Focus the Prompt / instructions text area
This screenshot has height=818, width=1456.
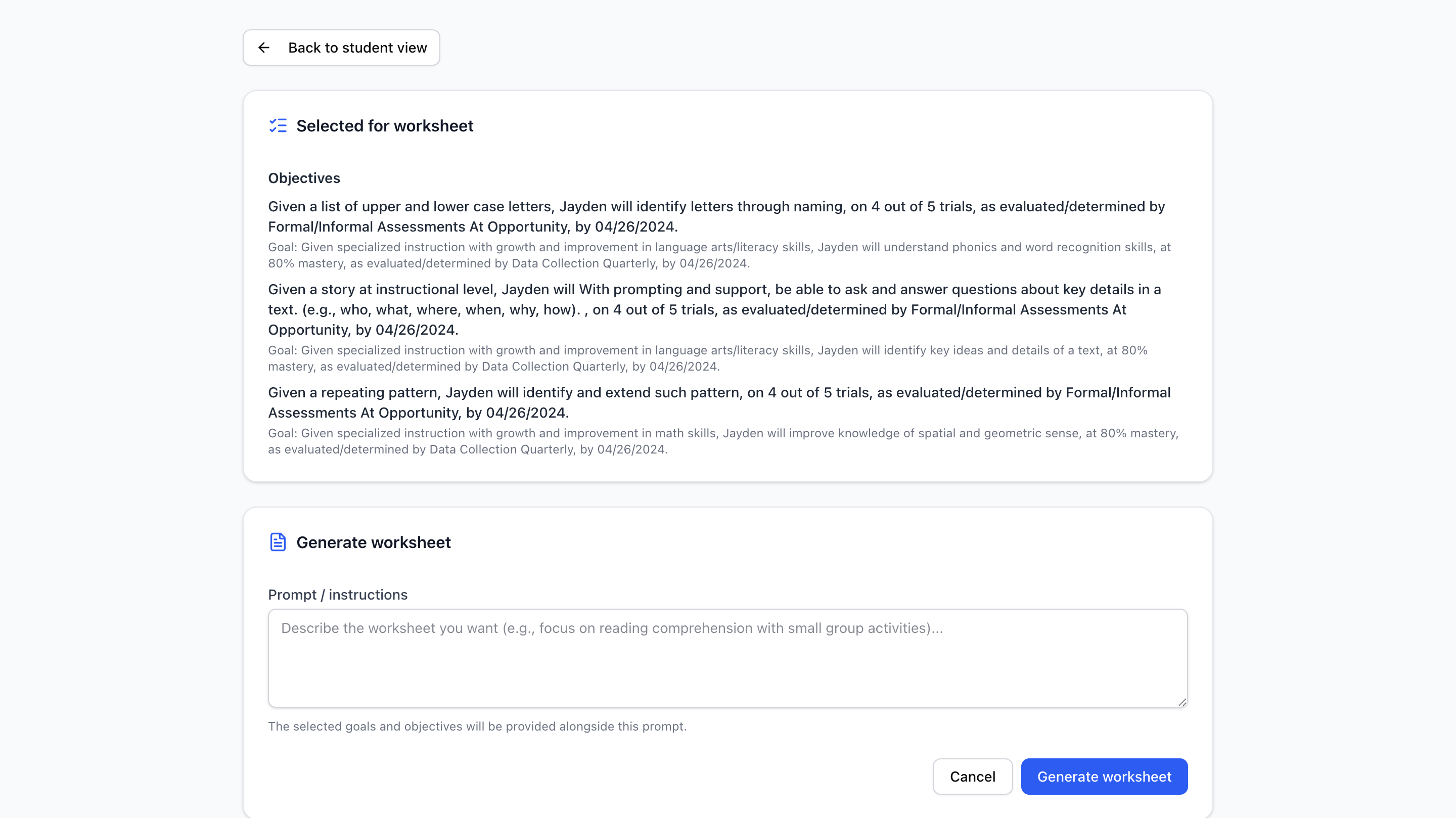pos(727,667)
